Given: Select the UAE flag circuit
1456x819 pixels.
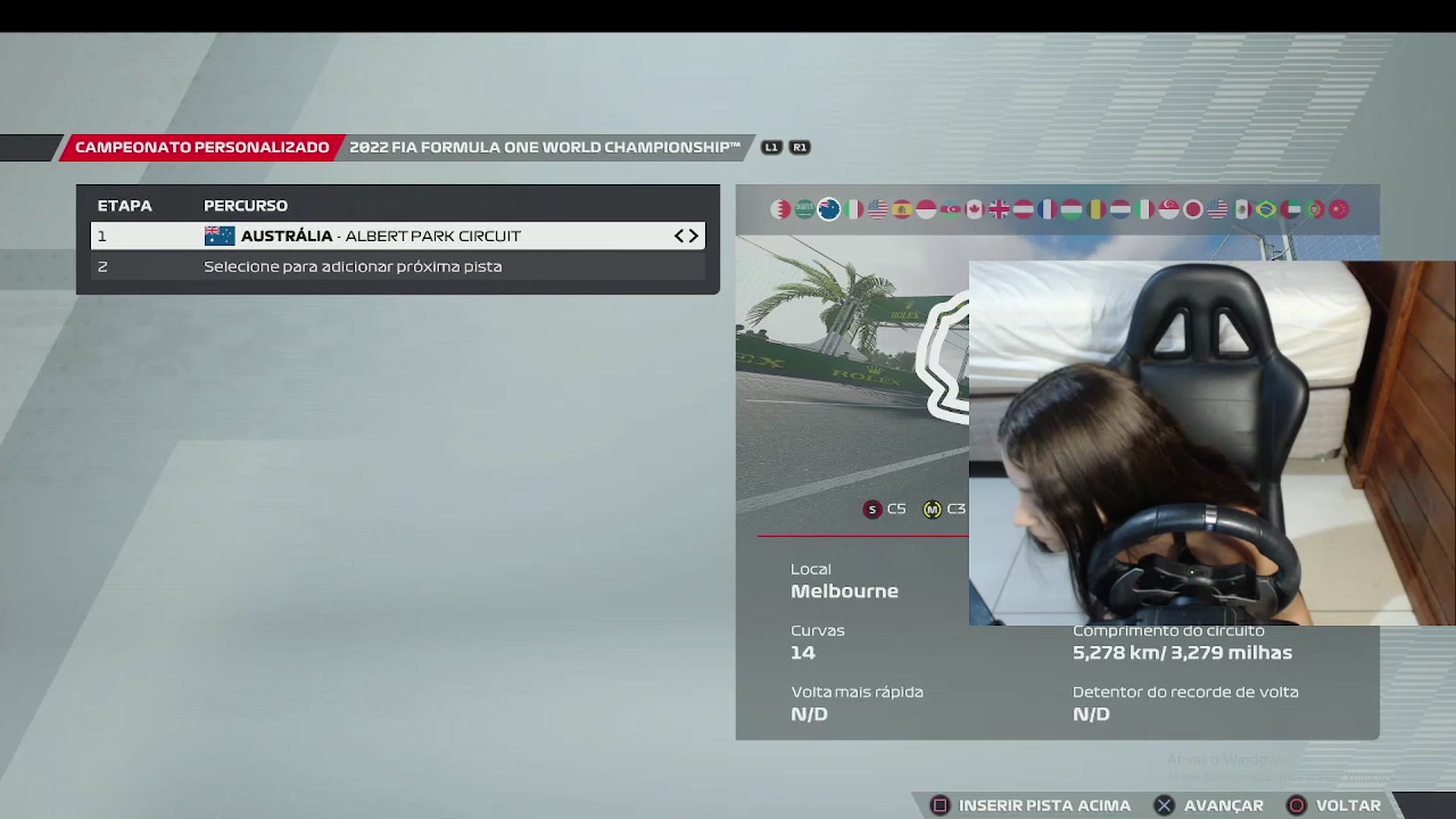Looking at the screenshot, I should tap(1290, 209).
